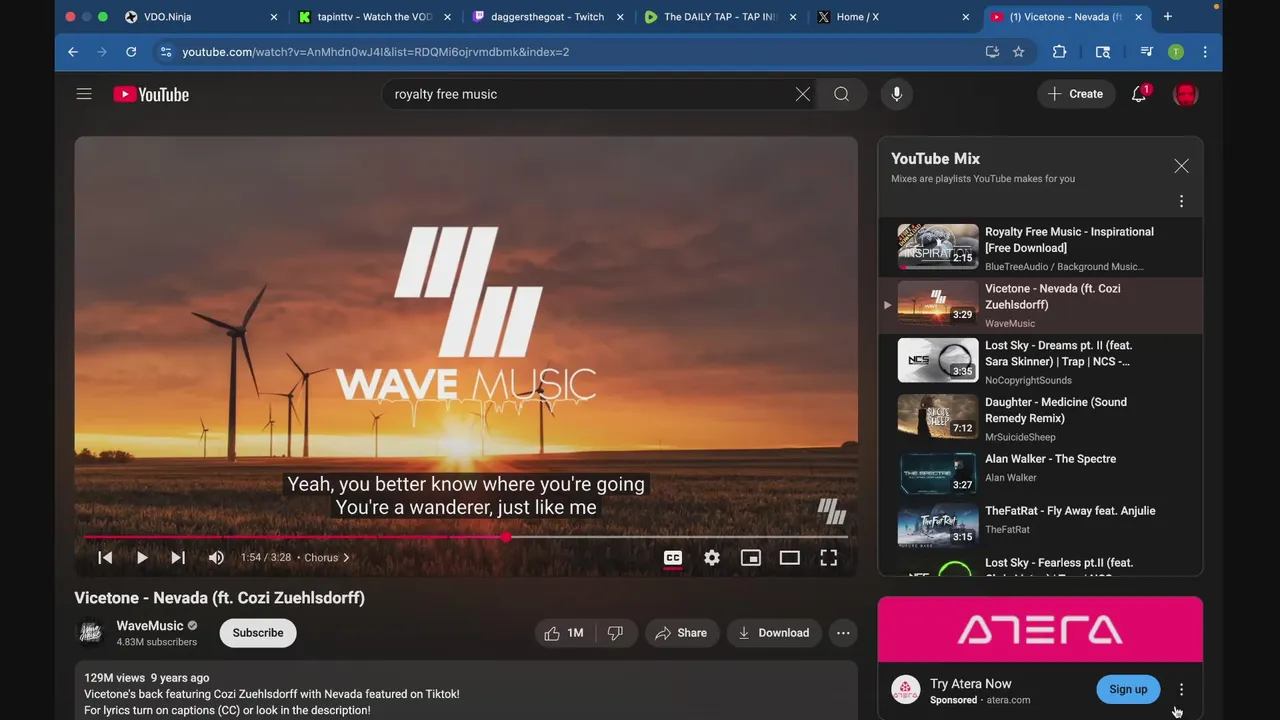Open site information icon in address bar
This screenshot has width=1280, height=720.
click(x=165, y=52)
